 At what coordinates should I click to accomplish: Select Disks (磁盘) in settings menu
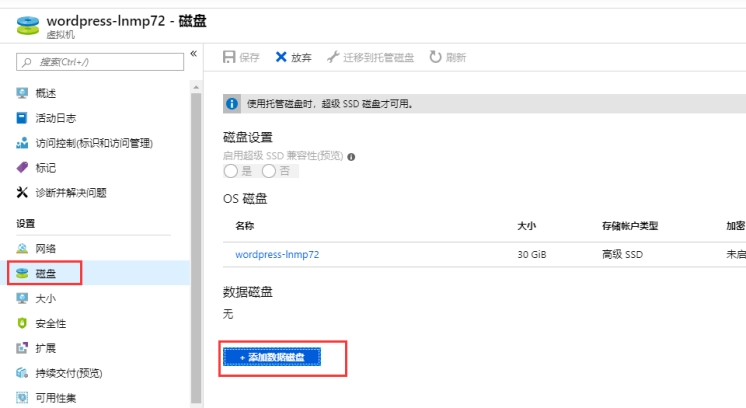click(45, 273)
